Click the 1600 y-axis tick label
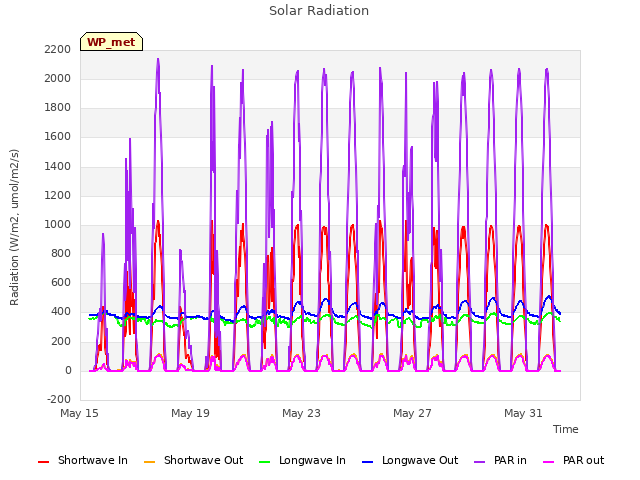 coord(58,137)
